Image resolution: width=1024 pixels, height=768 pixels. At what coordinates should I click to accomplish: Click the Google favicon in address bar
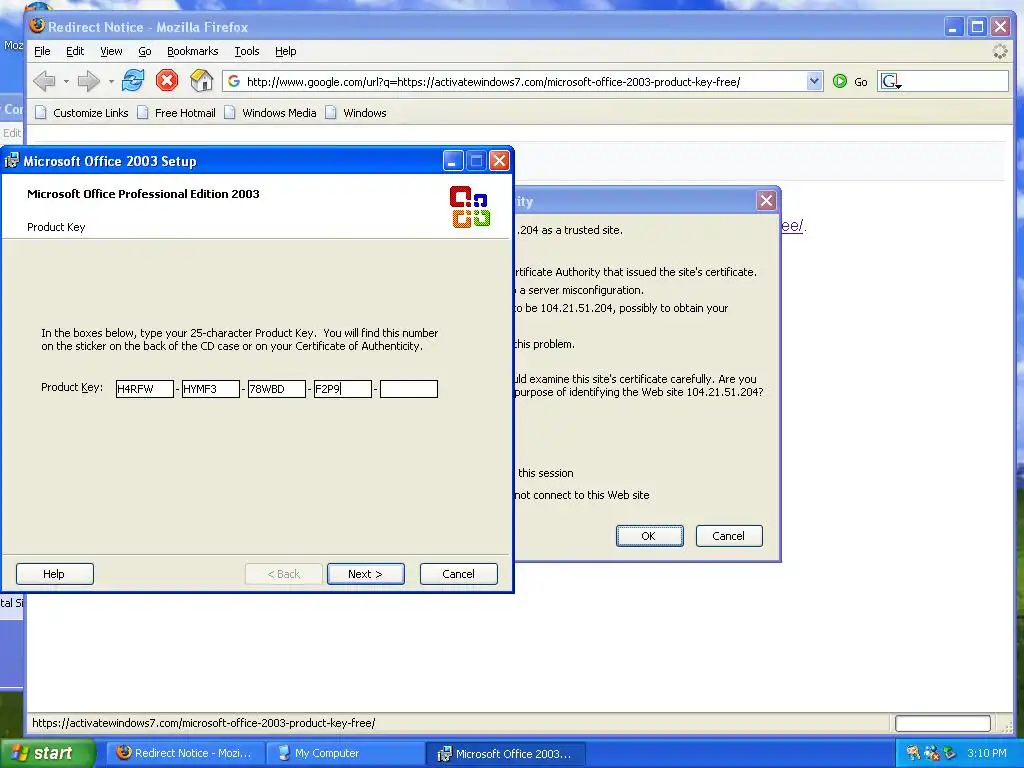(234, 82)
